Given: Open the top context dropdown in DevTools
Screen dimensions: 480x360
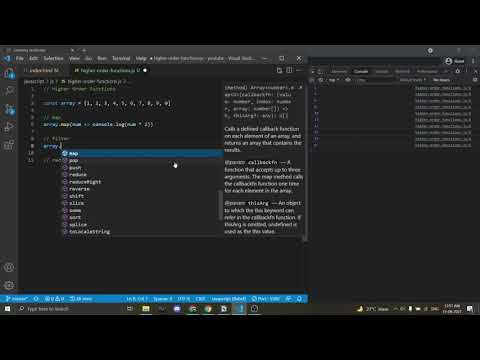Looking at the screenshot, I should click(x=334, y=80).
